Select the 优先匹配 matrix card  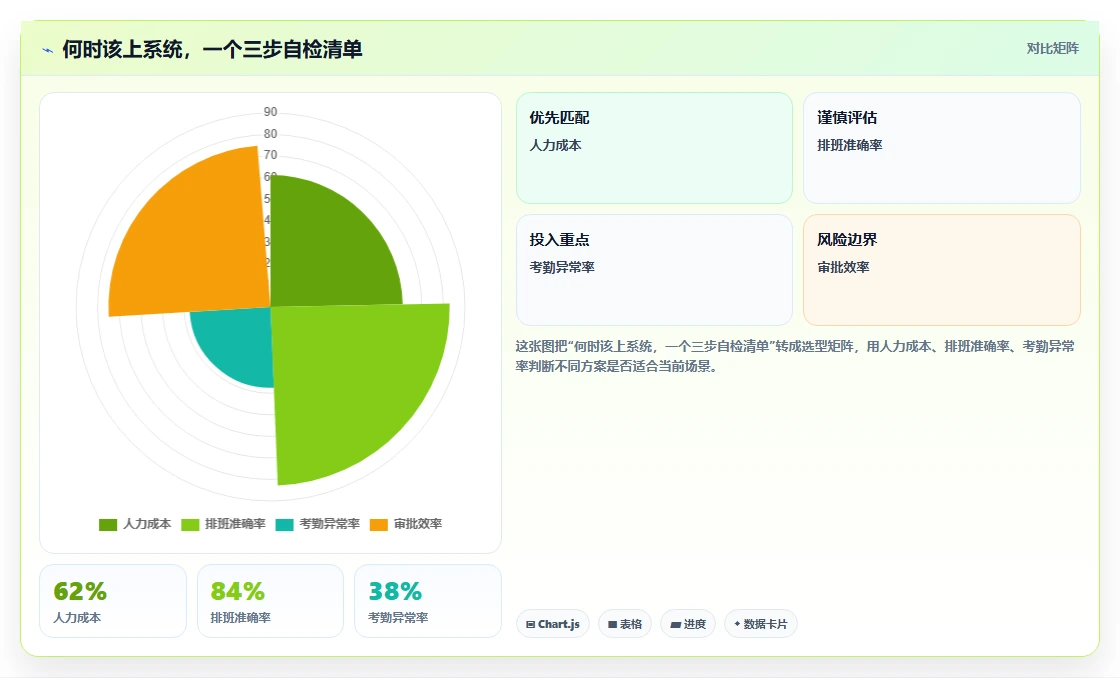[654, 148]
